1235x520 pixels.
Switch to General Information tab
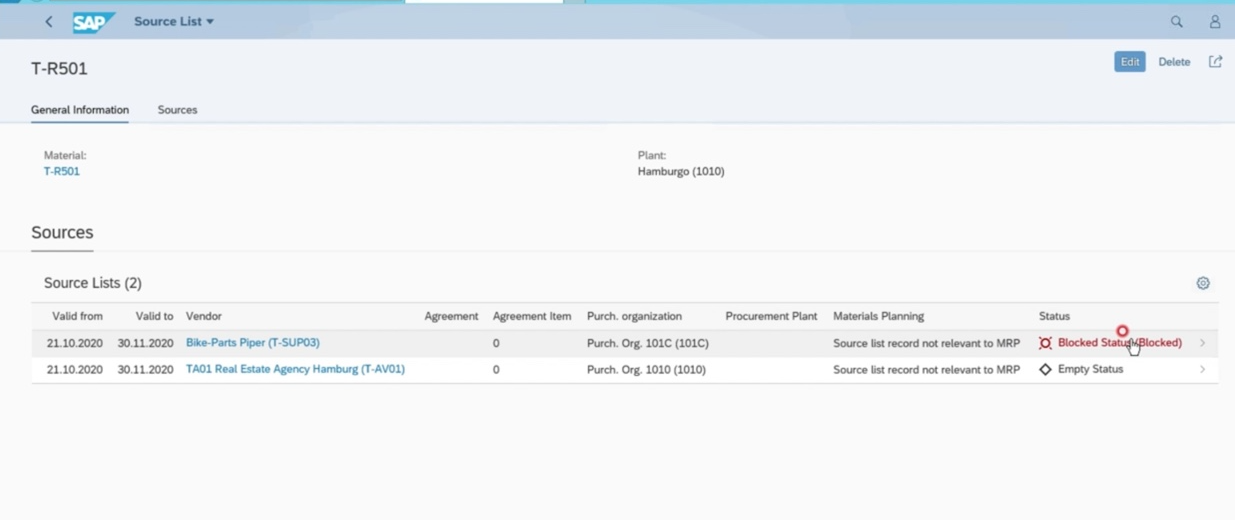point(80,110)
